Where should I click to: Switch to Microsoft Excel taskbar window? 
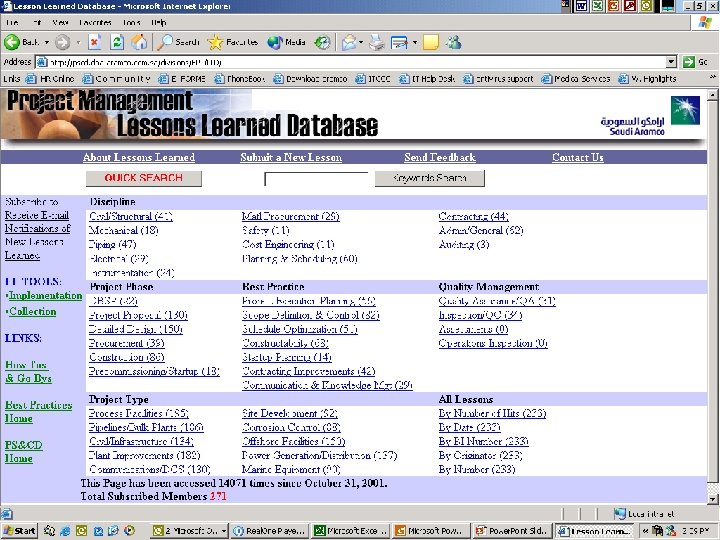(x=350, y=531)
